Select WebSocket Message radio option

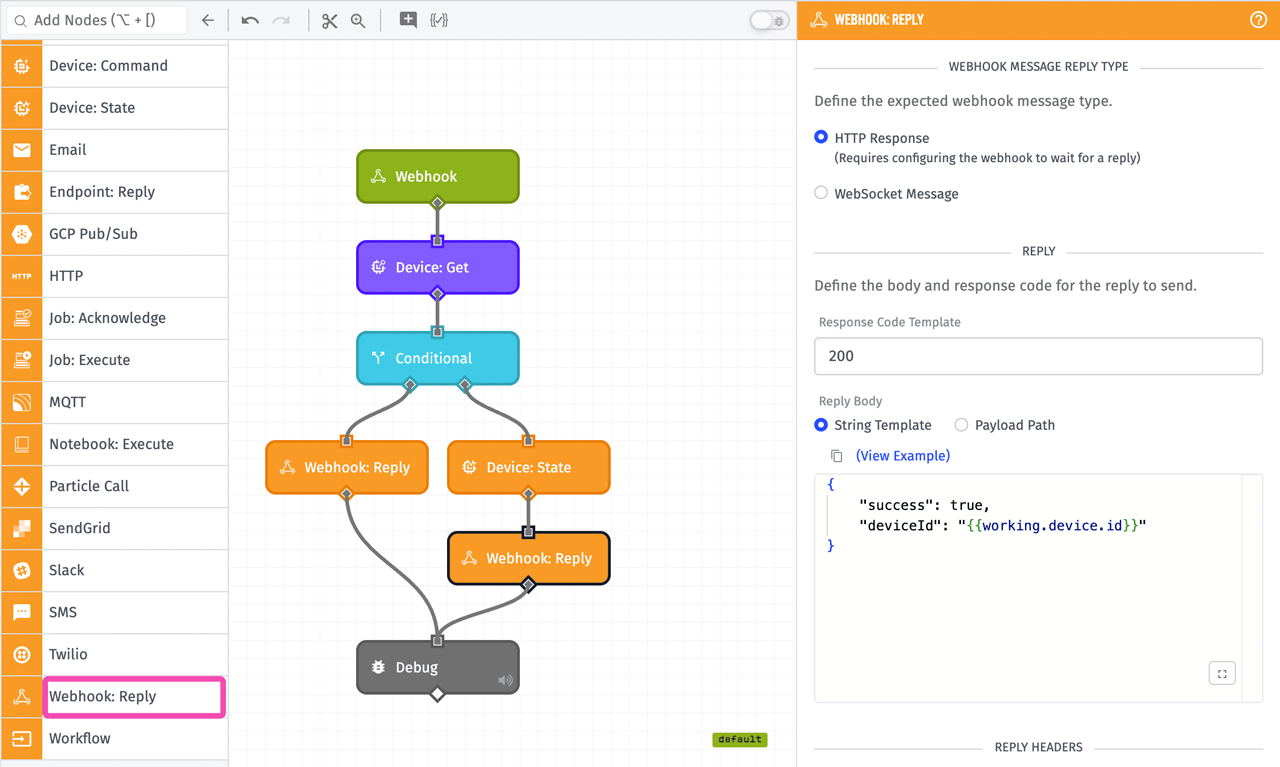[821, 193]
